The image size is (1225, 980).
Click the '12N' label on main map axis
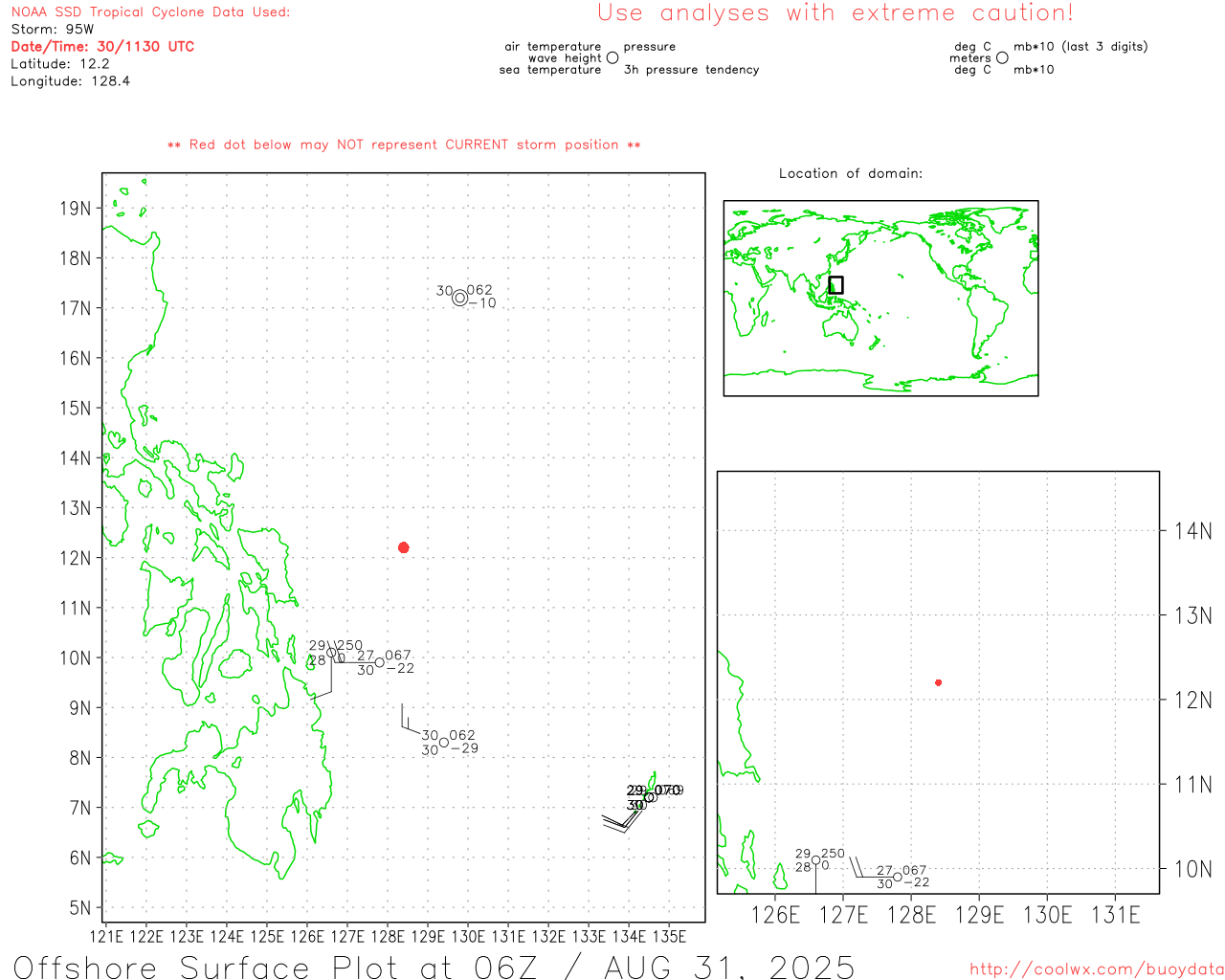click(x=76, y=558)
